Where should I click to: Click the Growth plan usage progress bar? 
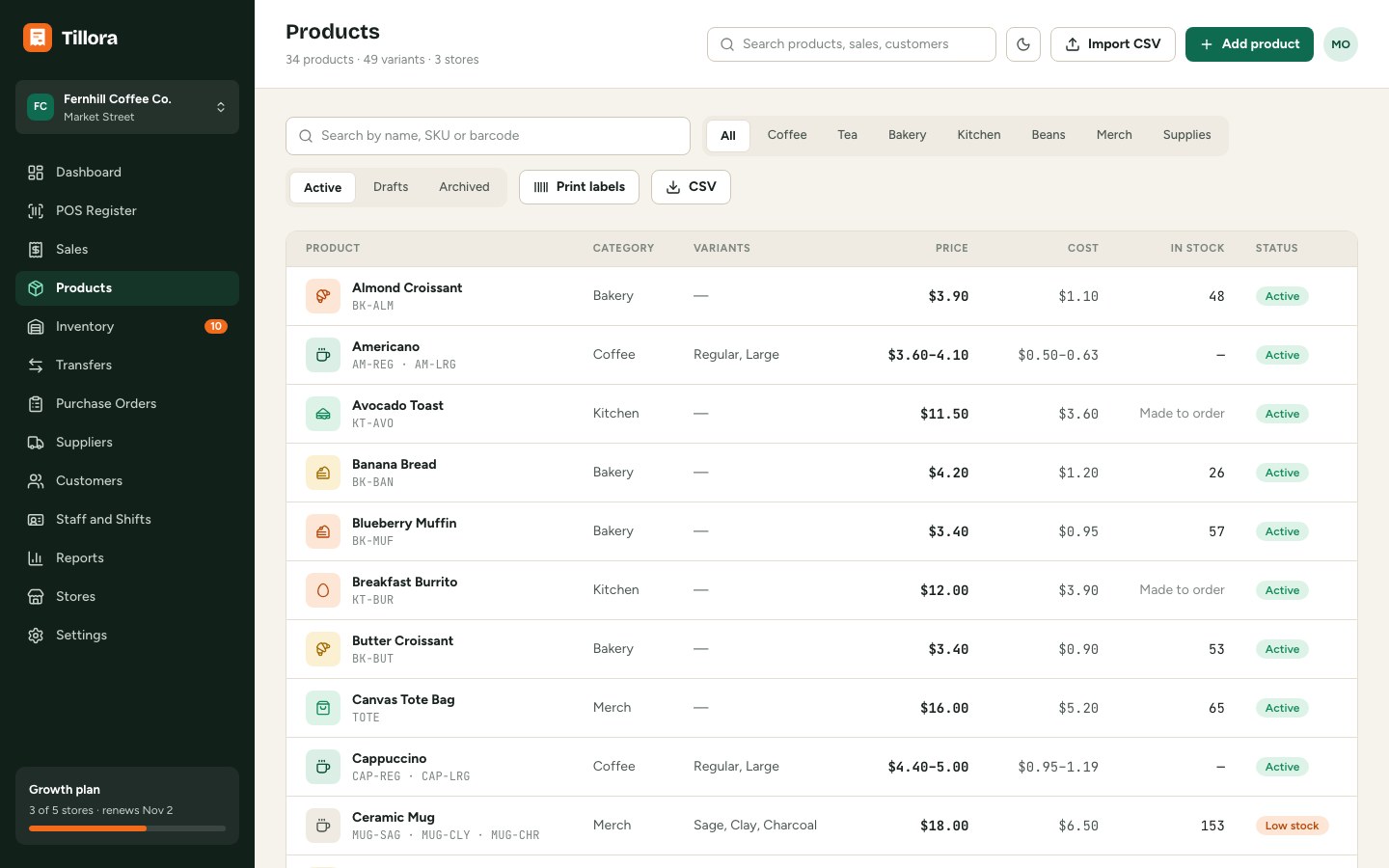click(x=127, y=828)
